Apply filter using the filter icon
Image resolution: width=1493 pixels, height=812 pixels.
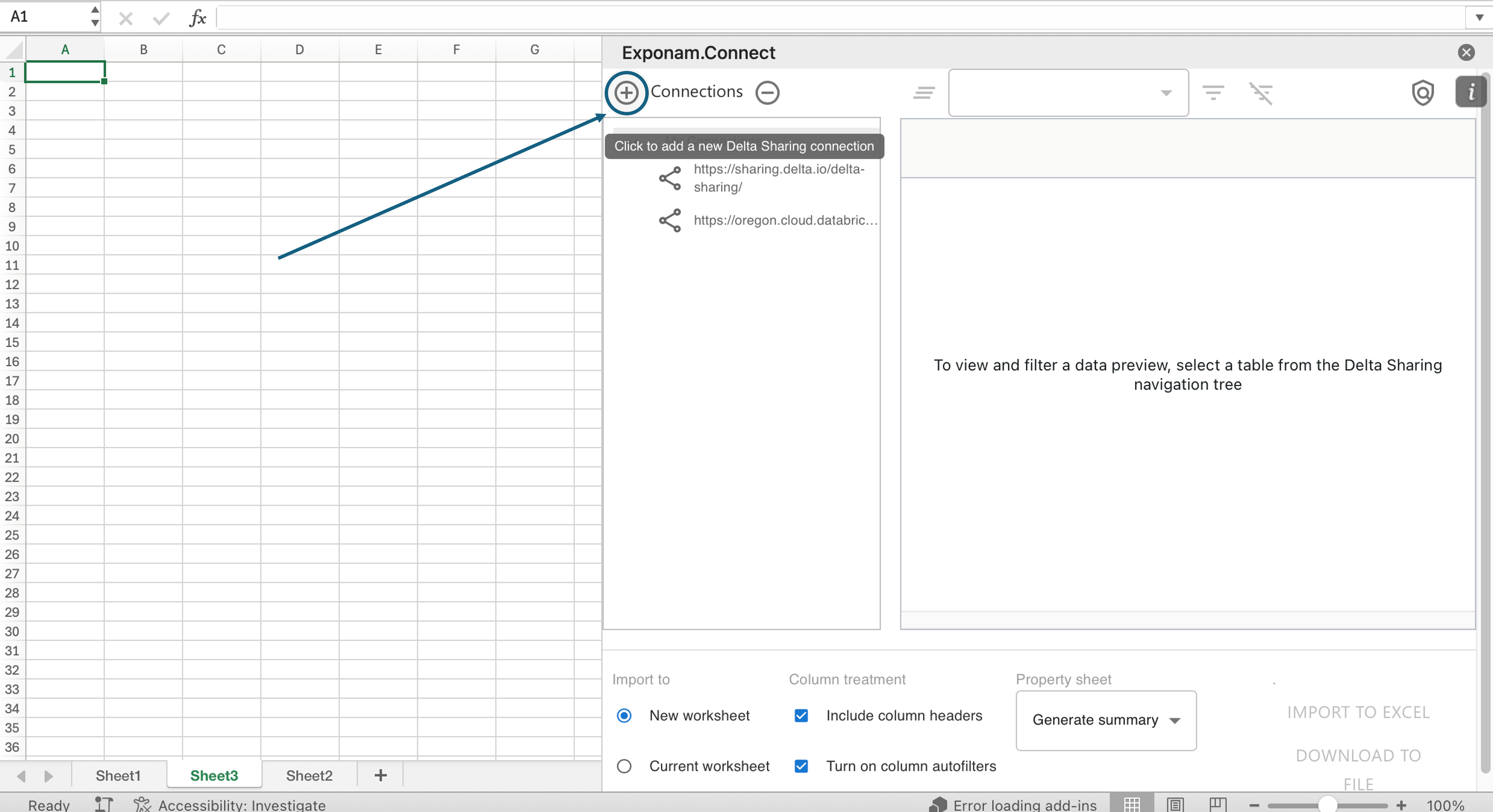click(1213, 92)
